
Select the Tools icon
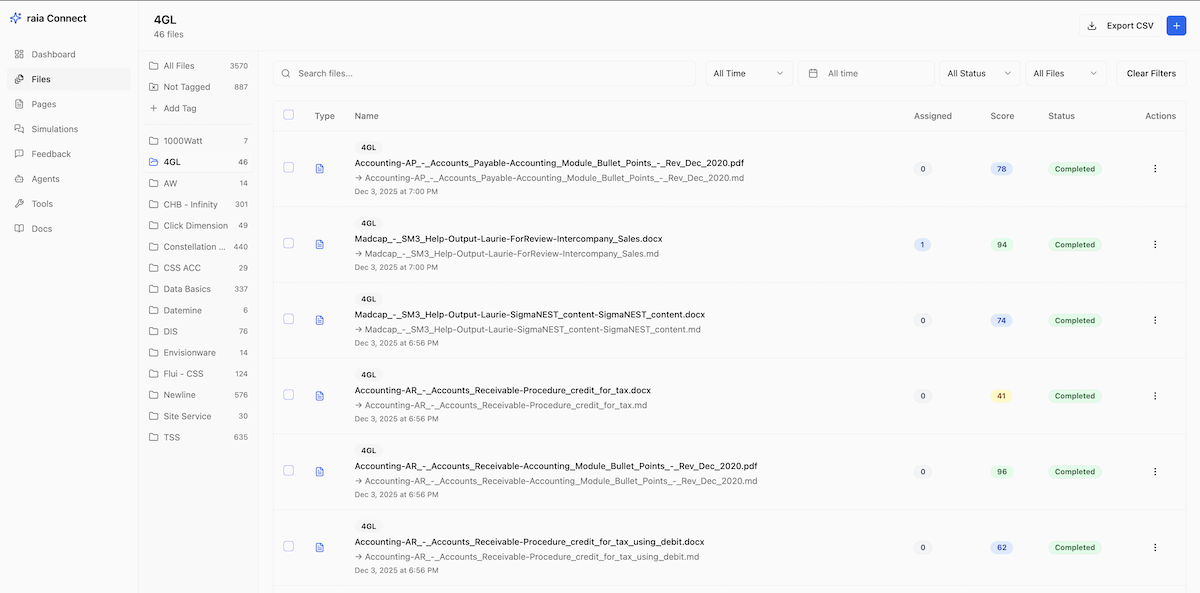click(x=20, y=203)
